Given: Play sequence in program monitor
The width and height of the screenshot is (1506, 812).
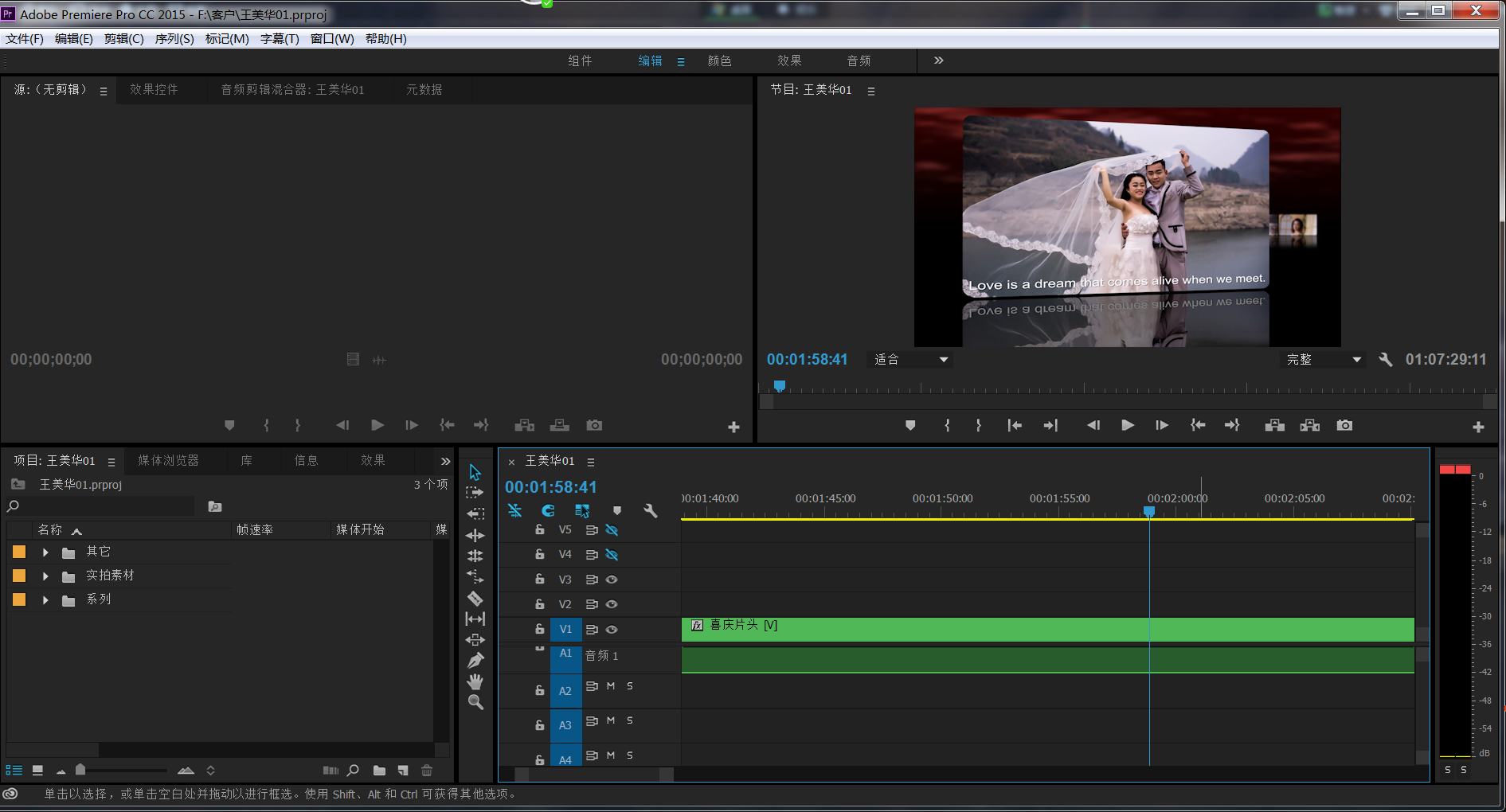Looking at the screenshot, I should tap(1127, 425).
